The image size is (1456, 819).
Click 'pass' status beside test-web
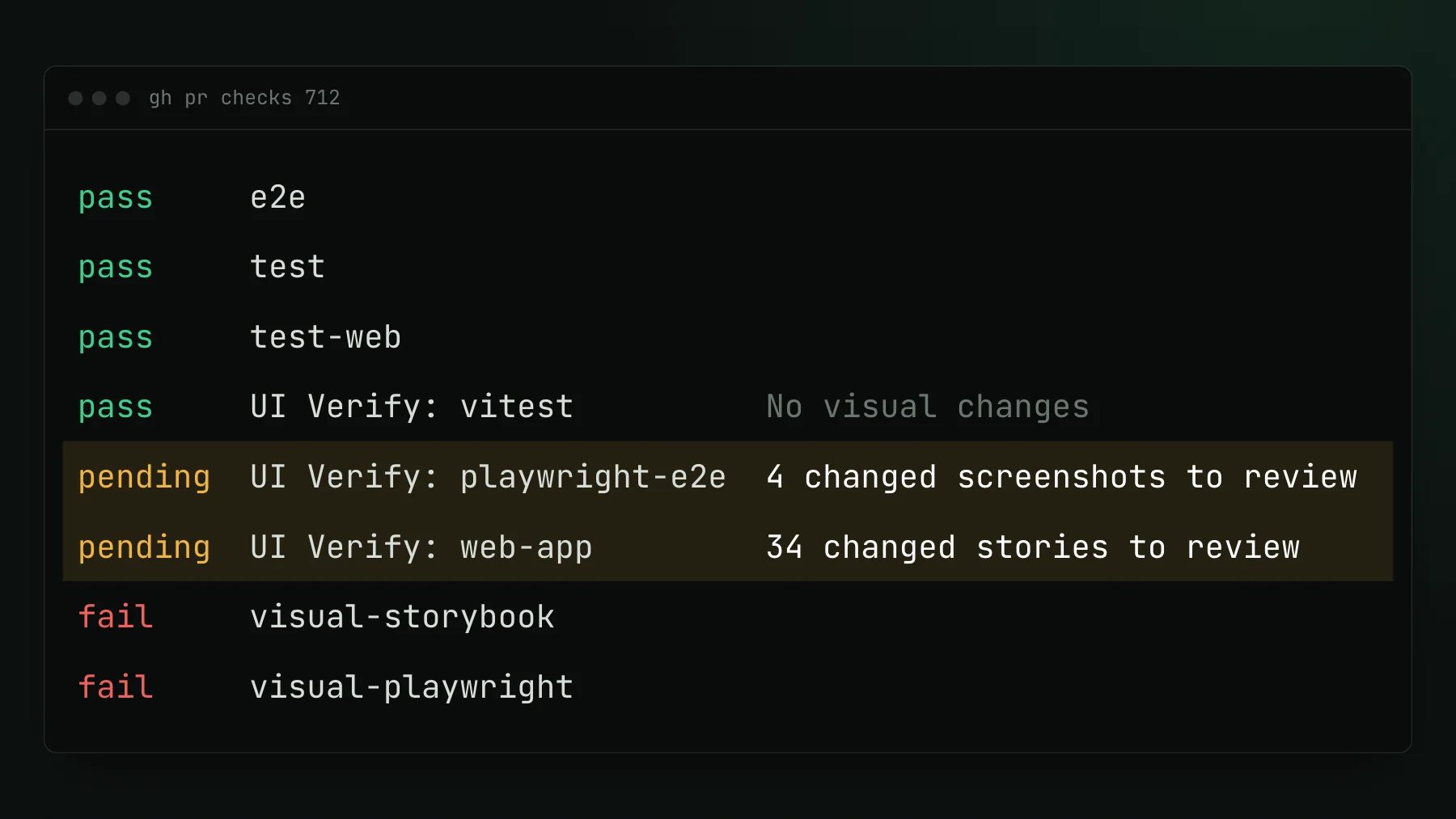116,338
